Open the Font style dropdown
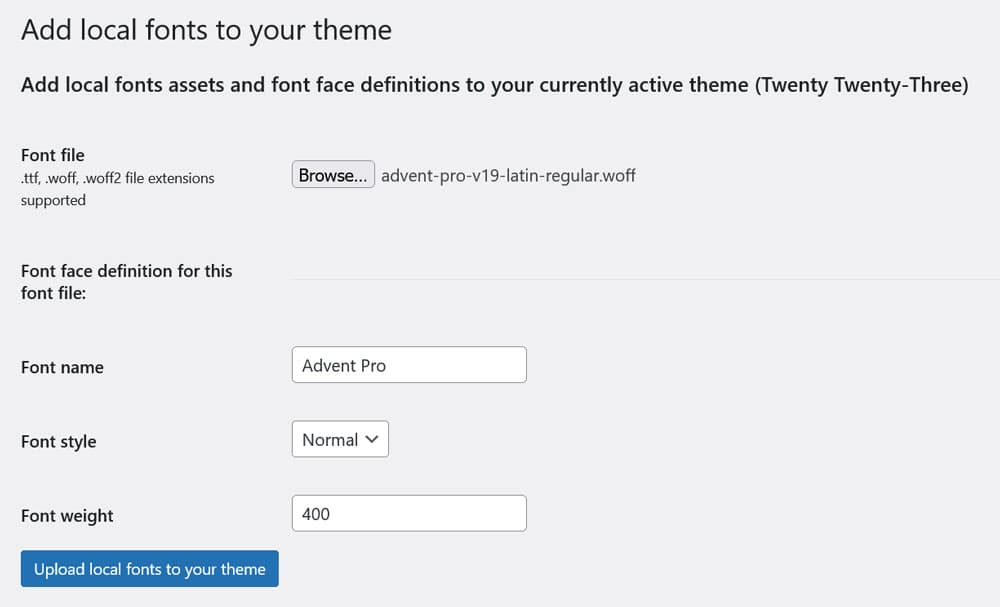 click(340, 440)
